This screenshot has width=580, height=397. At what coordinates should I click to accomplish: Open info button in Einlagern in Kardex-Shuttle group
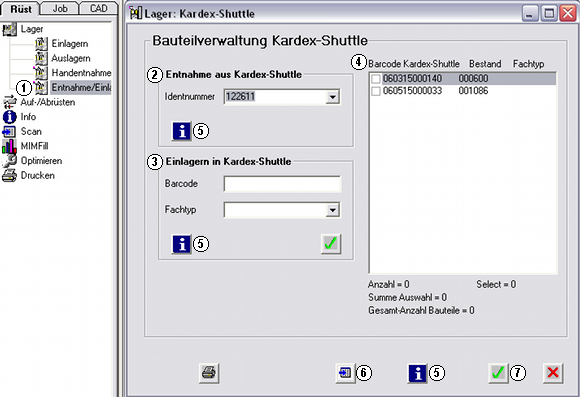[181, 244]
